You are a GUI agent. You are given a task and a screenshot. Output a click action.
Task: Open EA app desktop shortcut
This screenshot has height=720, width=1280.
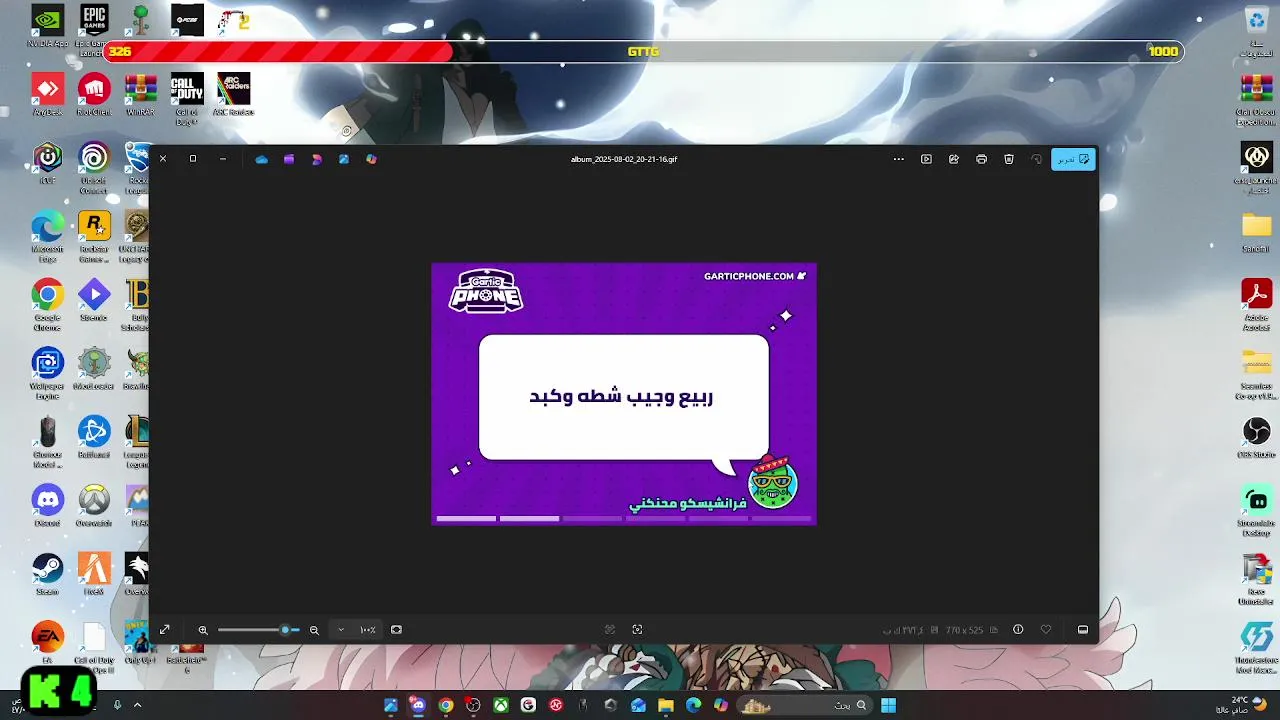pos(47,642)
